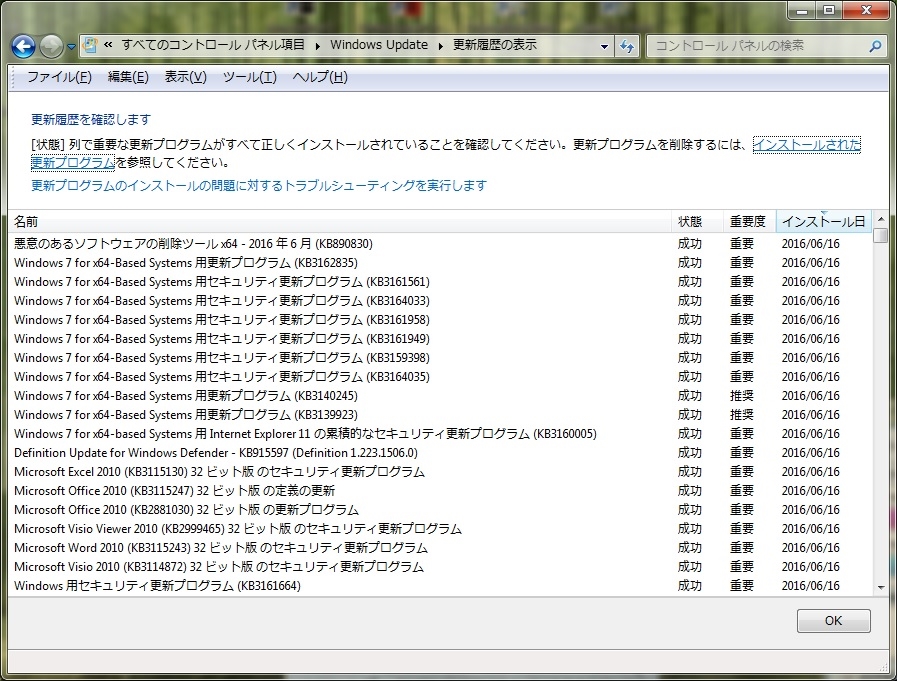Click 推奨 importance in KB3139923 row

(x=742, y=414)
